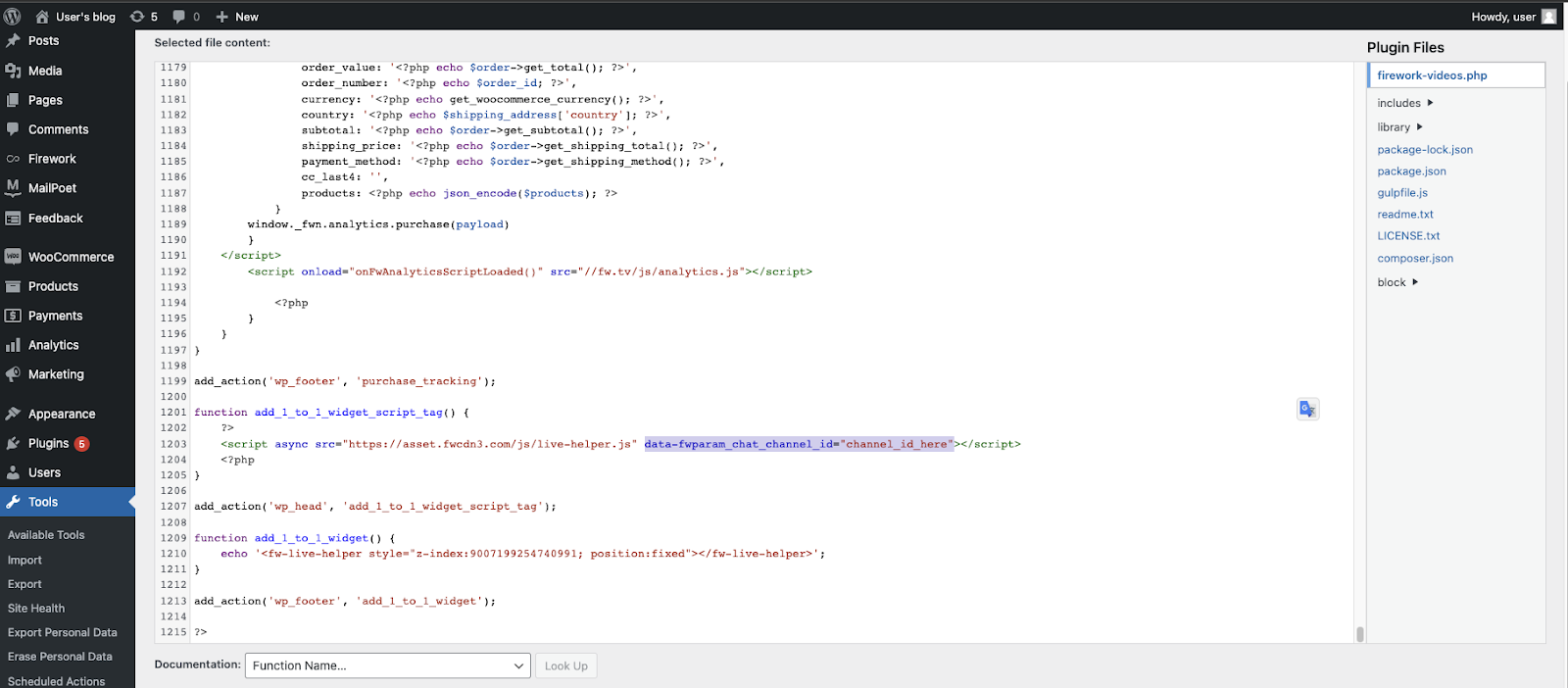Click the code editor scrollbar thumb

[x=1359, y=634]
